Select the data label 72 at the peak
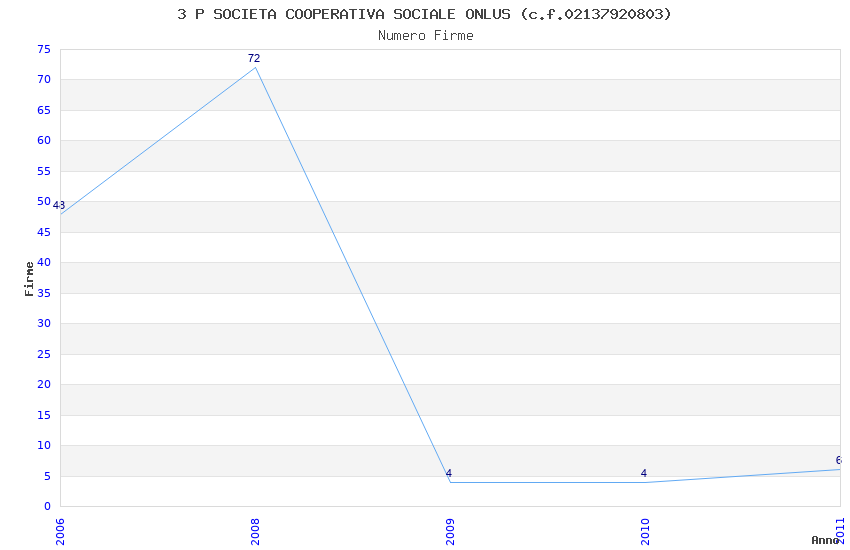The height and width of the screenshot is (550, 850). [x=254, y=58]
